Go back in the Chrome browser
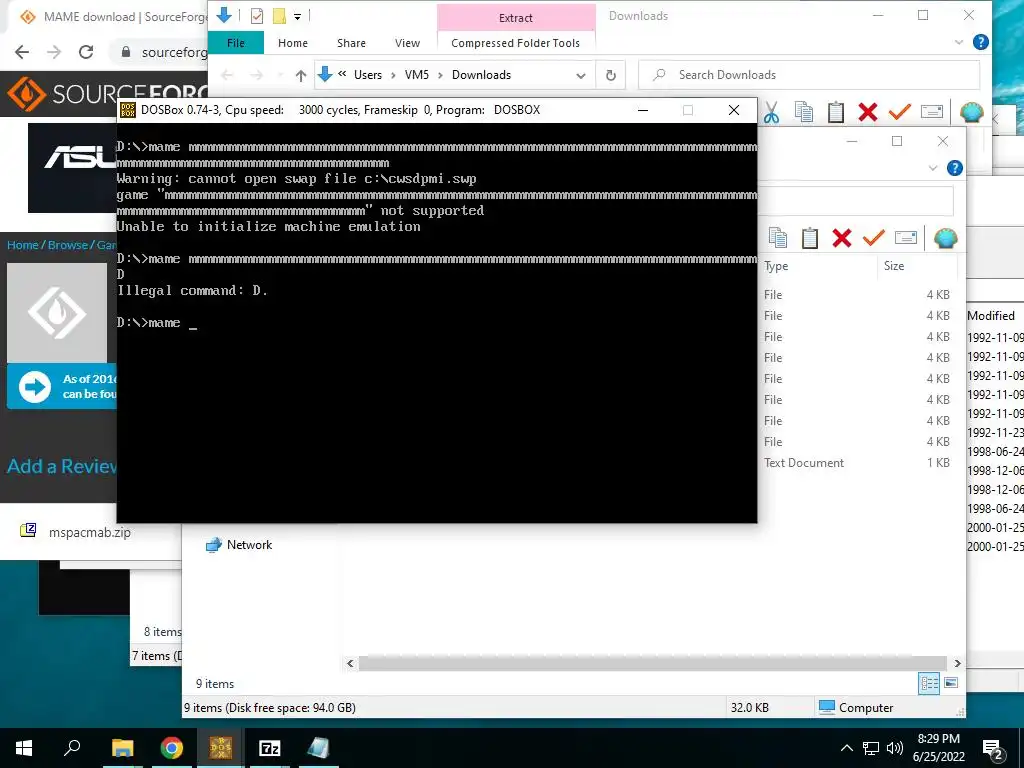Image resolution: width=1024 pixels, height=768 pixels. 22,52
